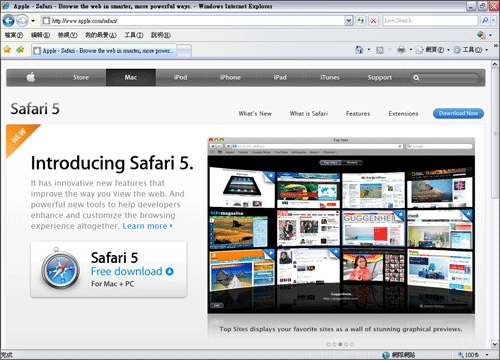This screenshot has width=500, height=360.
Task: Select the first slideshow pagination dot
Action: point(329,344)
